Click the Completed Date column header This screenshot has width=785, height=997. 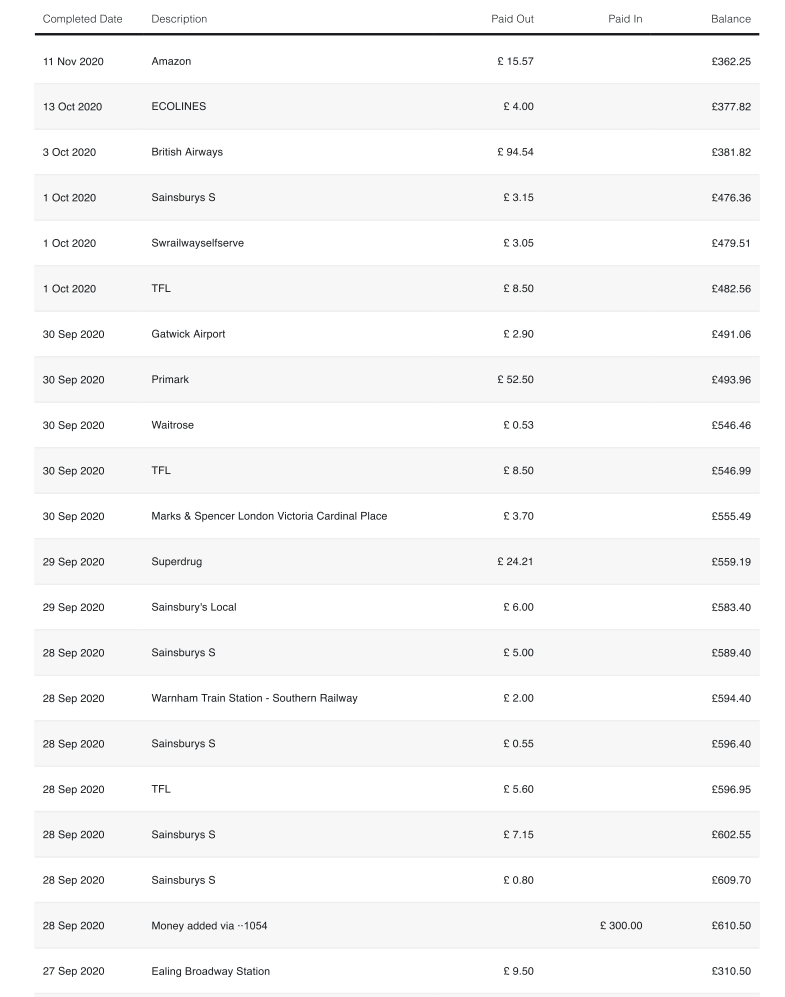pyautogui.click(x=82, y=19)
